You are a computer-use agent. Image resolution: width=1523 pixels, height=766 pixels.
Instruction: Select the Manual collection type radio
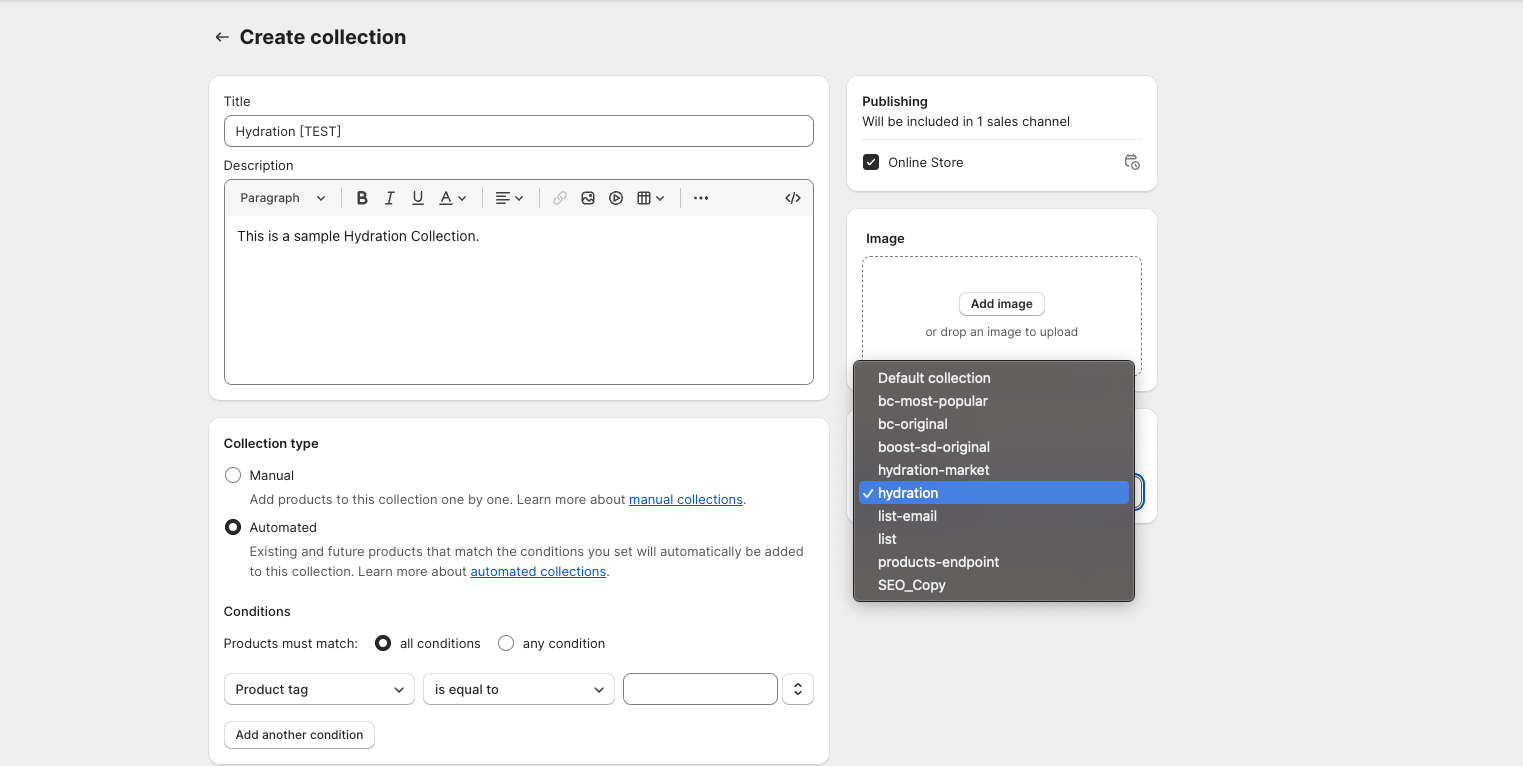(x=233, y=475)
